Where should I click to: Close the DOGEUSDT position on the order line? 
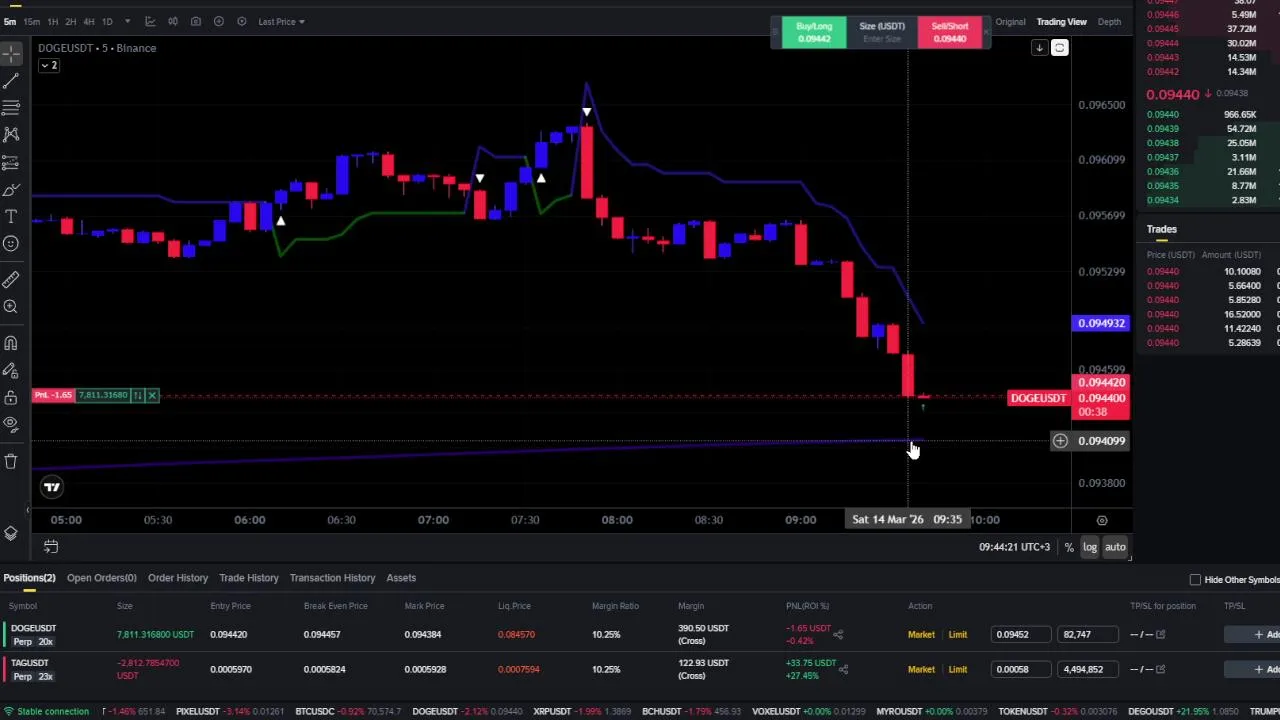point(152,396)
